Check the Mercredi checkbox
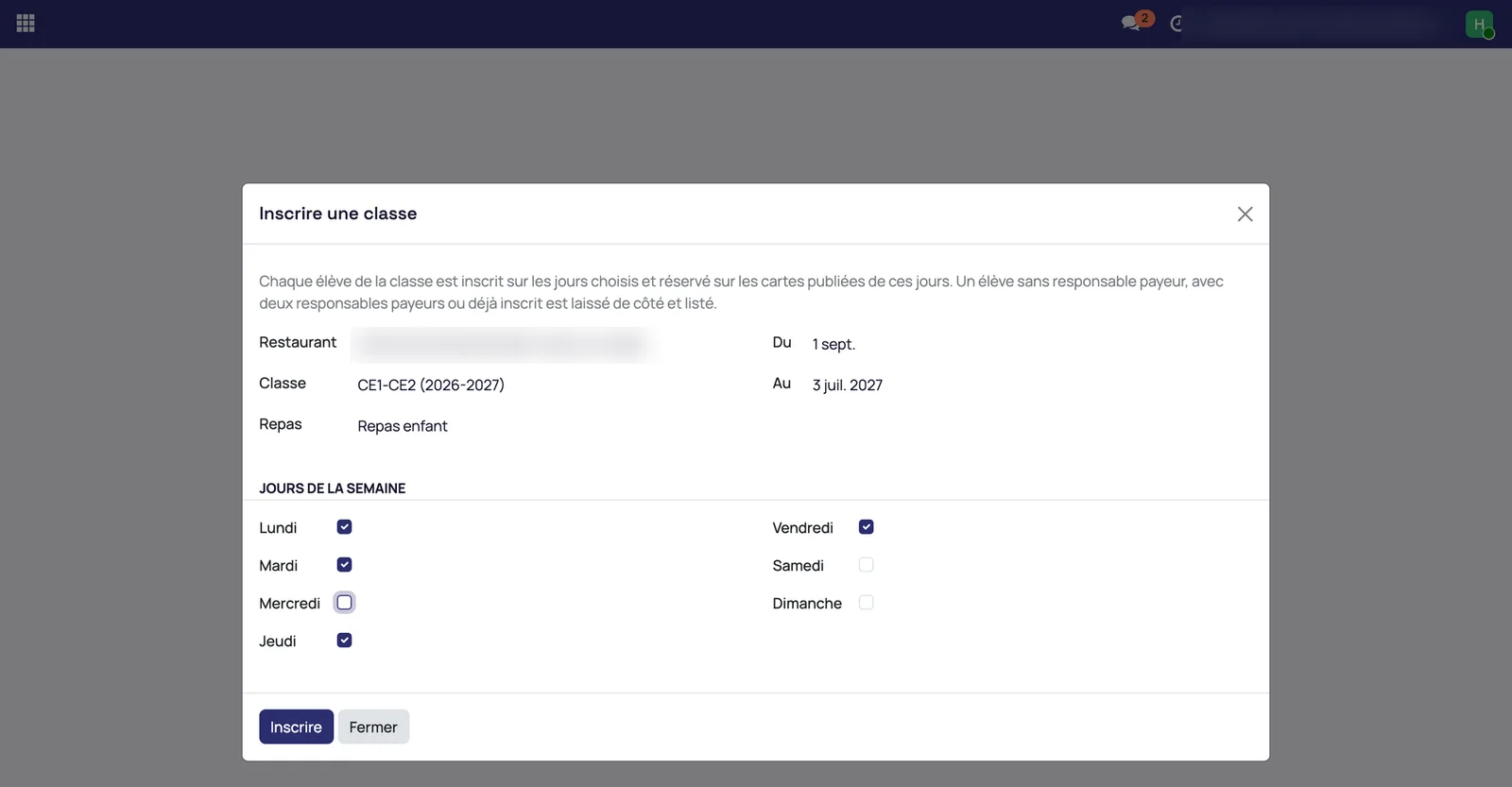 [344, 603]
